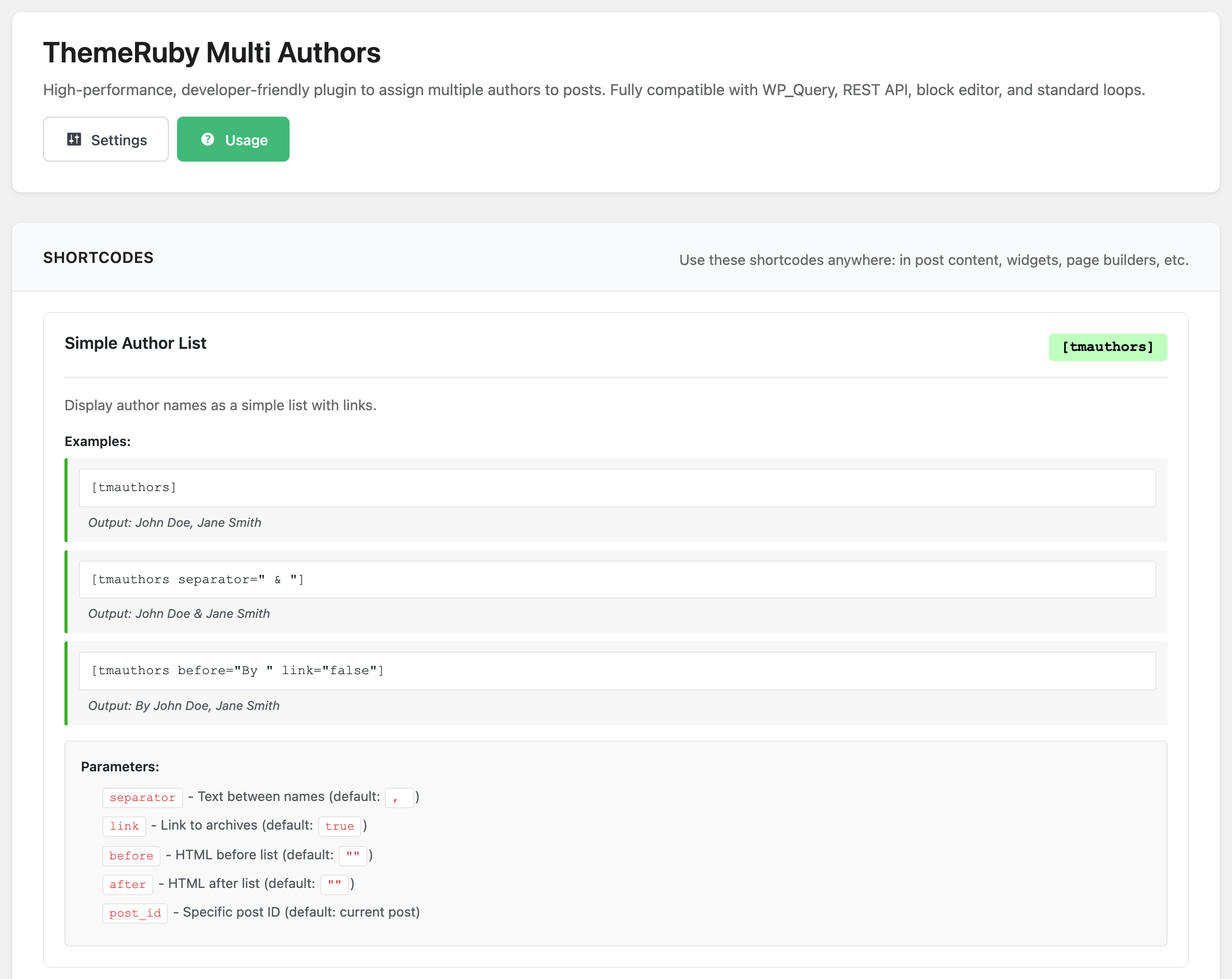The height and width of the screenshot is (979, 1232).
Task: Switch to the Usage tab
Action: point(233,139)
